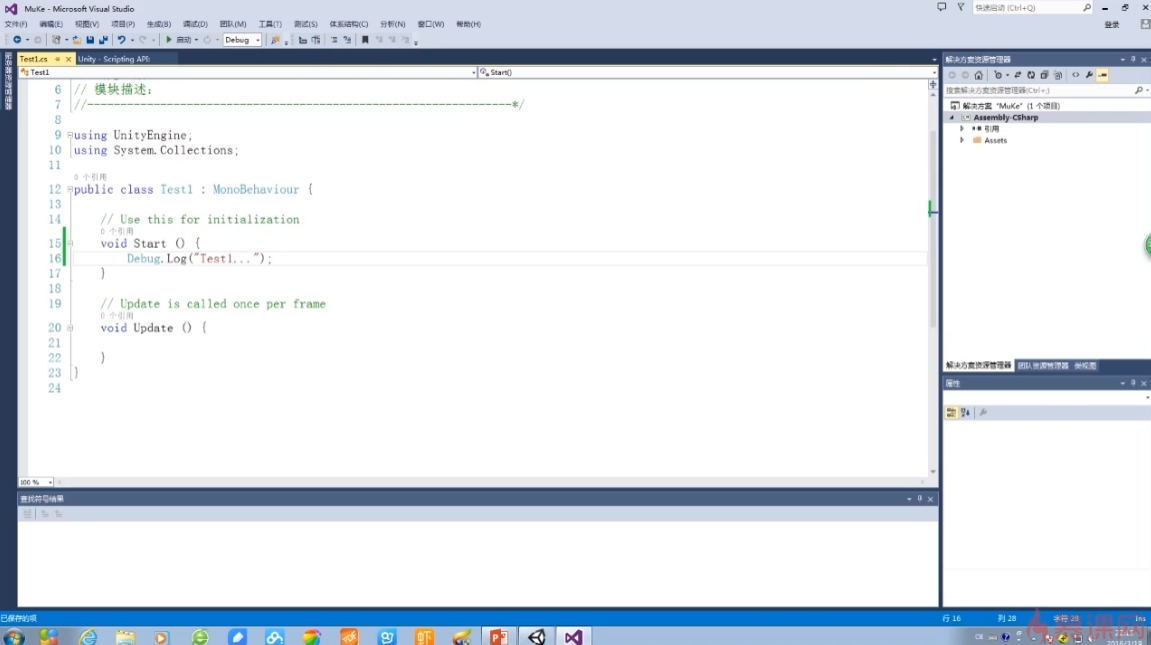Toggle the highlighted Preview Selected Items icon

[x=1103, y=75]
